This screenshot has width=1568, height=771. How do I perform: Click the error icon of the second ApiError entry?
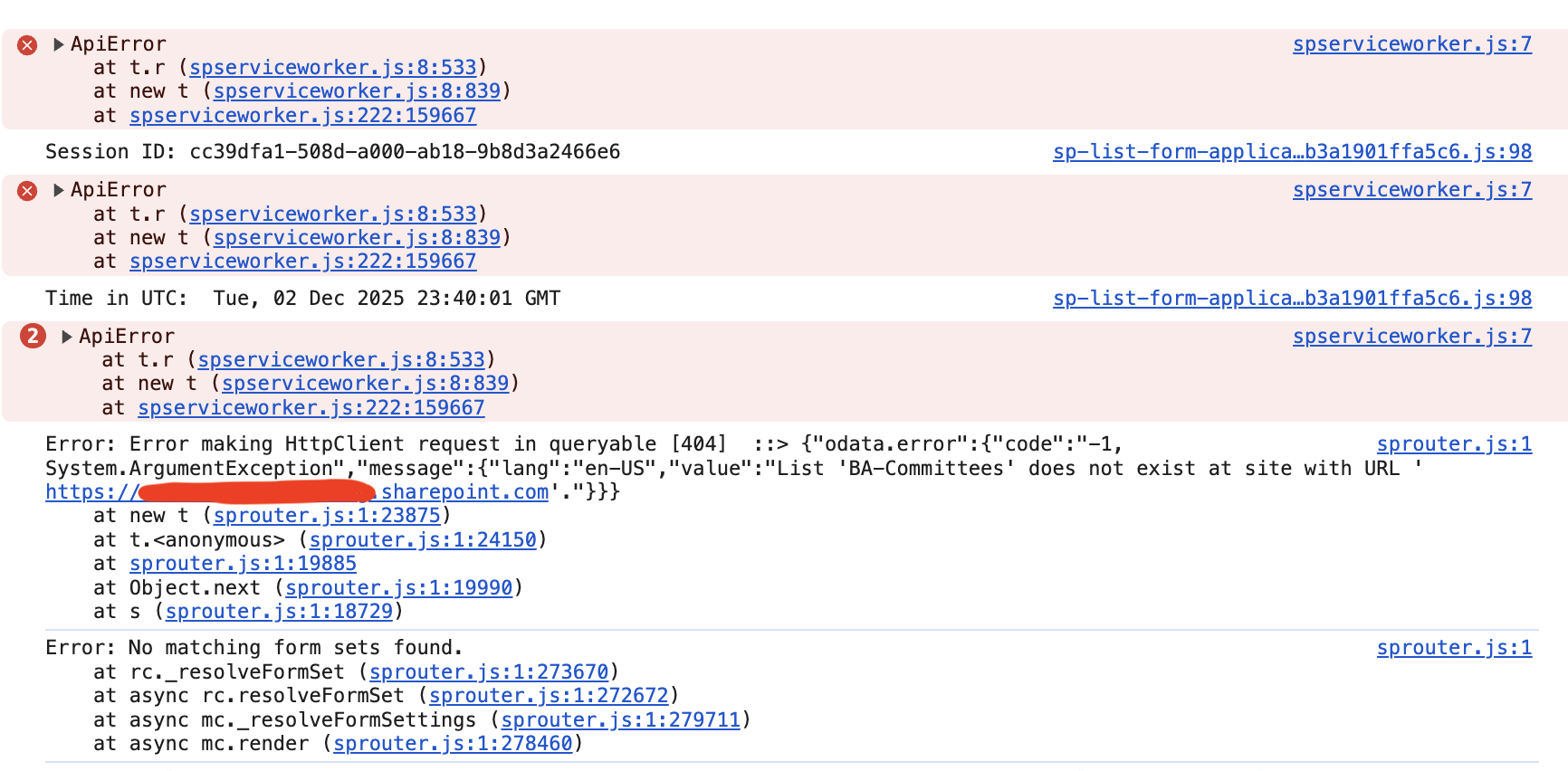click(x=28, y=191)
